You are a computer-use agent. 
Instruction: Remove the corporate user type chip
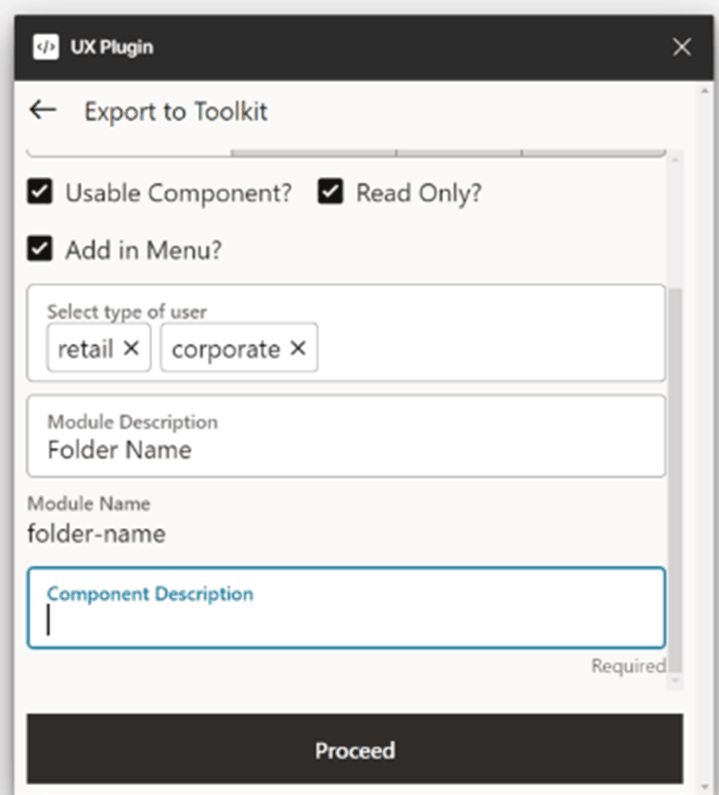[297, 348]
